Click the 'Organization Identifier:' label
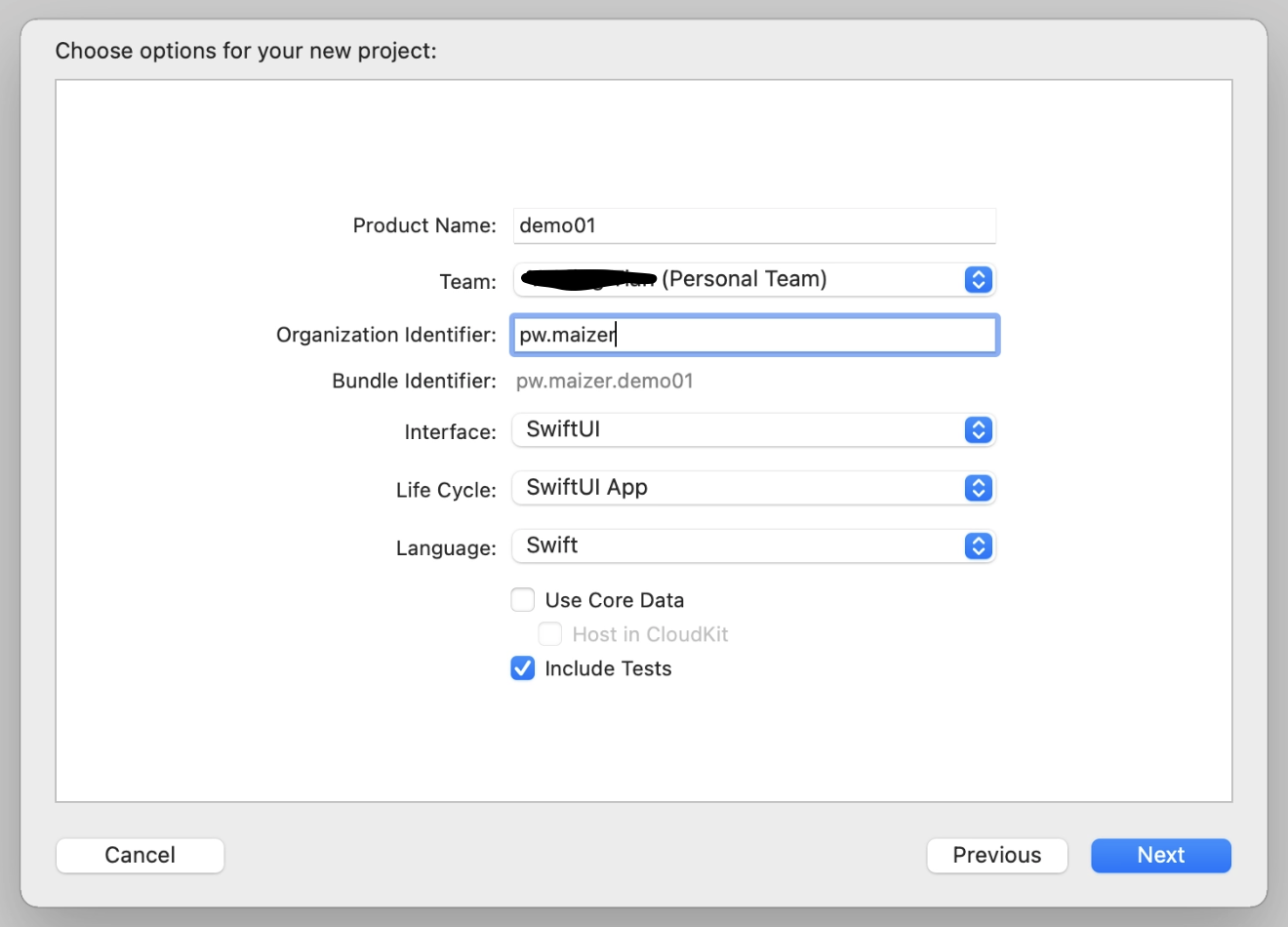 (385, 335)
